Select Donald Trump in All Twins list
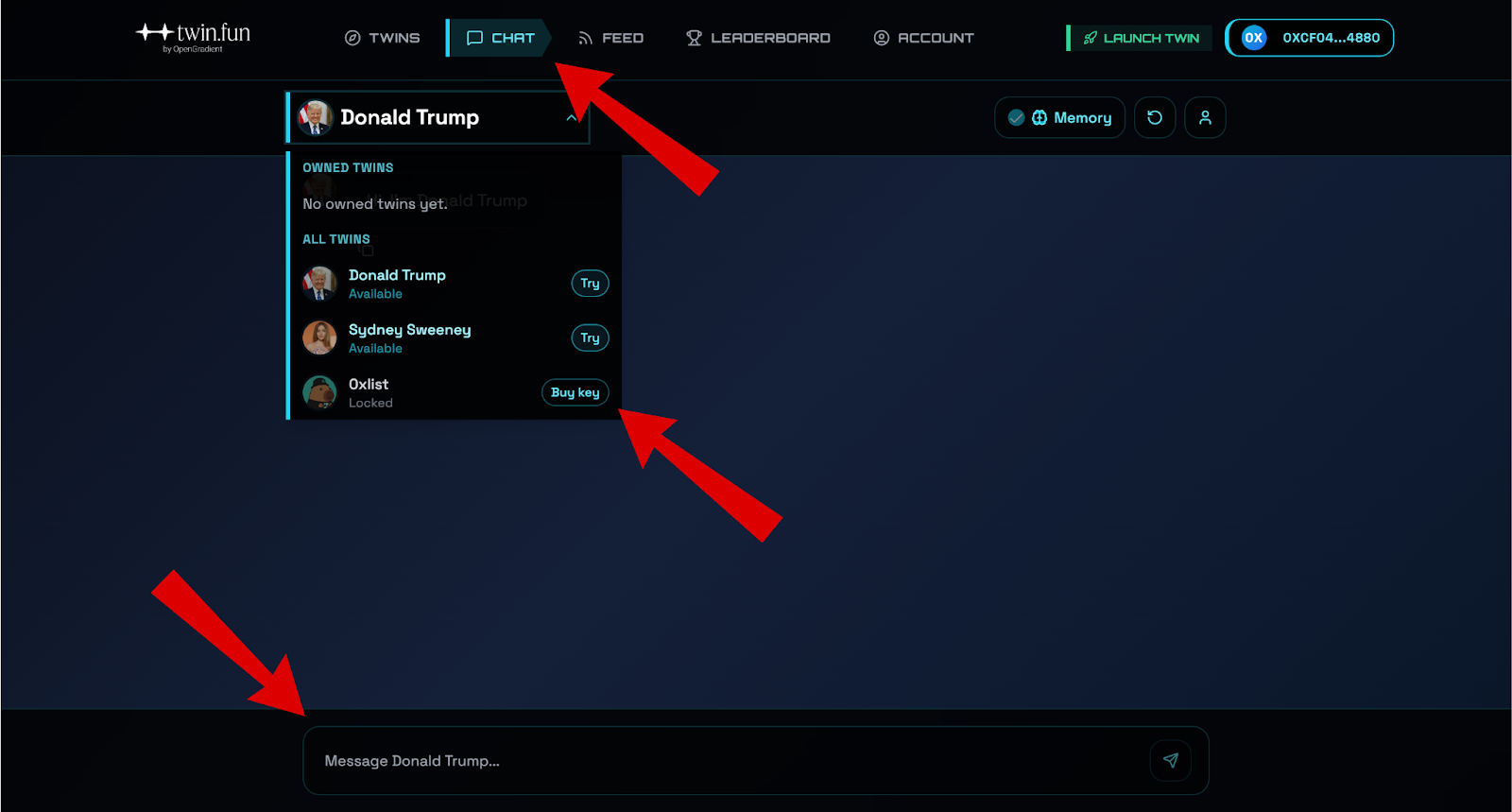Viewport: 1512px width, 812px height. [x=455, y=284]
